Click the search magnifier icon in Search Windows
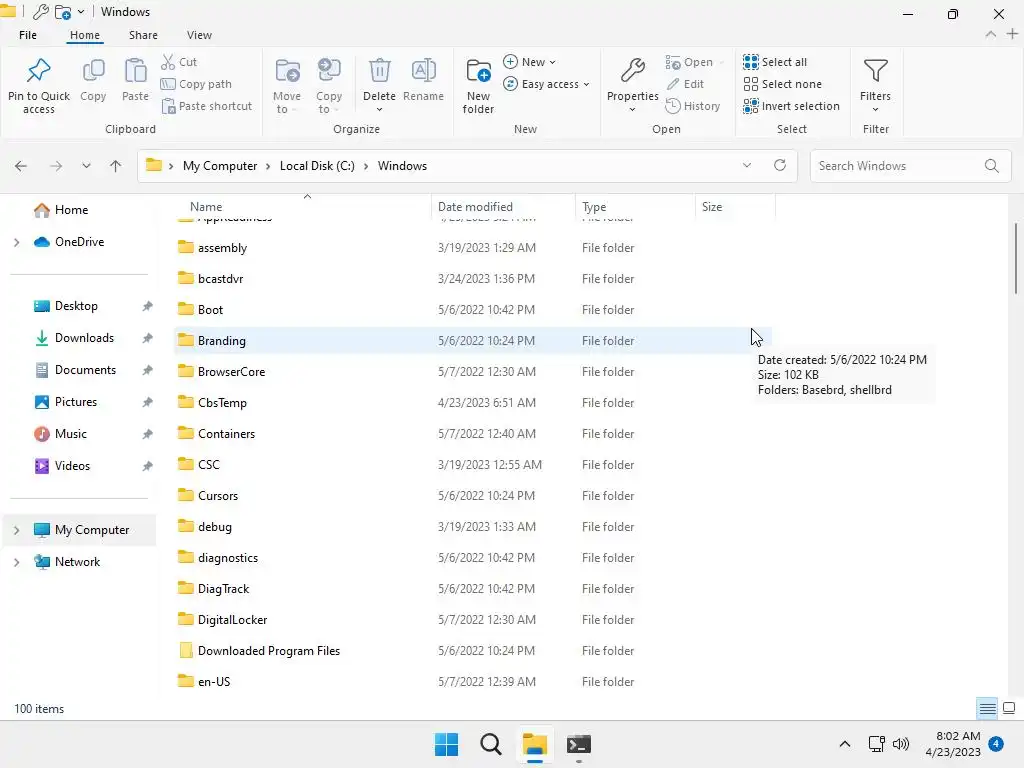Screen dimensions: 1024x768 coord(991,166)
